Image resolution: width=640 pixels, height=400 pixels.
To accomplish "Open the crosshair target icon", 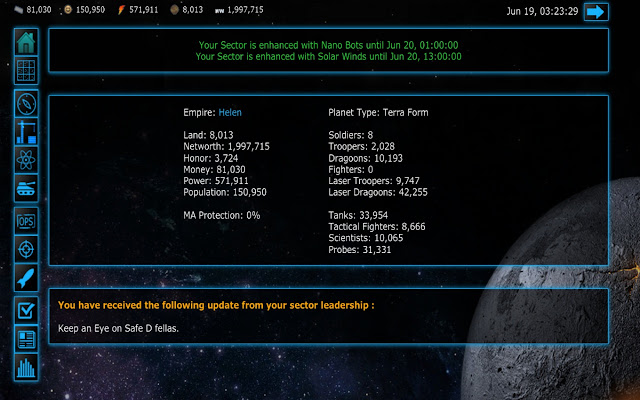I will click(x=26, y=249).
